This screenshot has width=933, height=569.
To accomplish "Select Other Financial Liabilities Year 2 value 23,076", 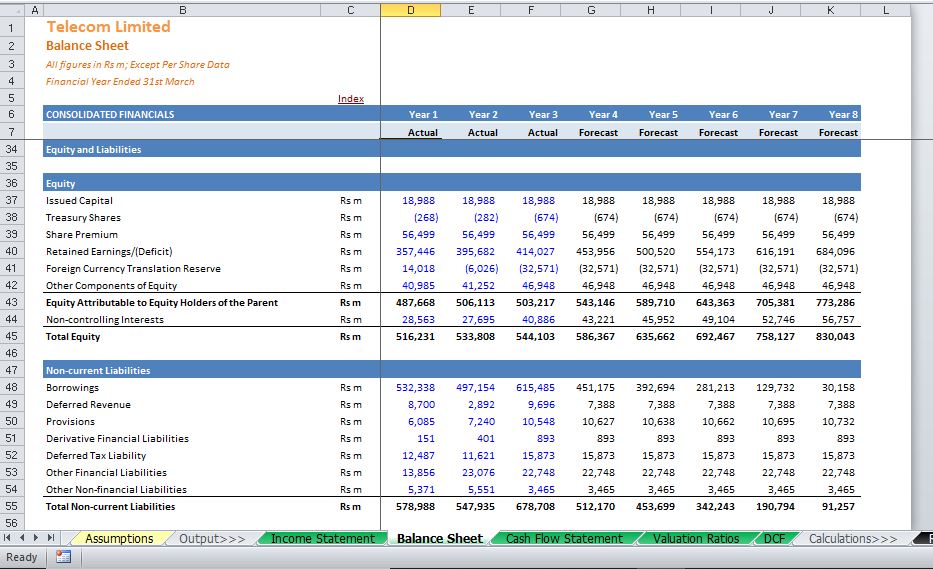I will (478, 473).
